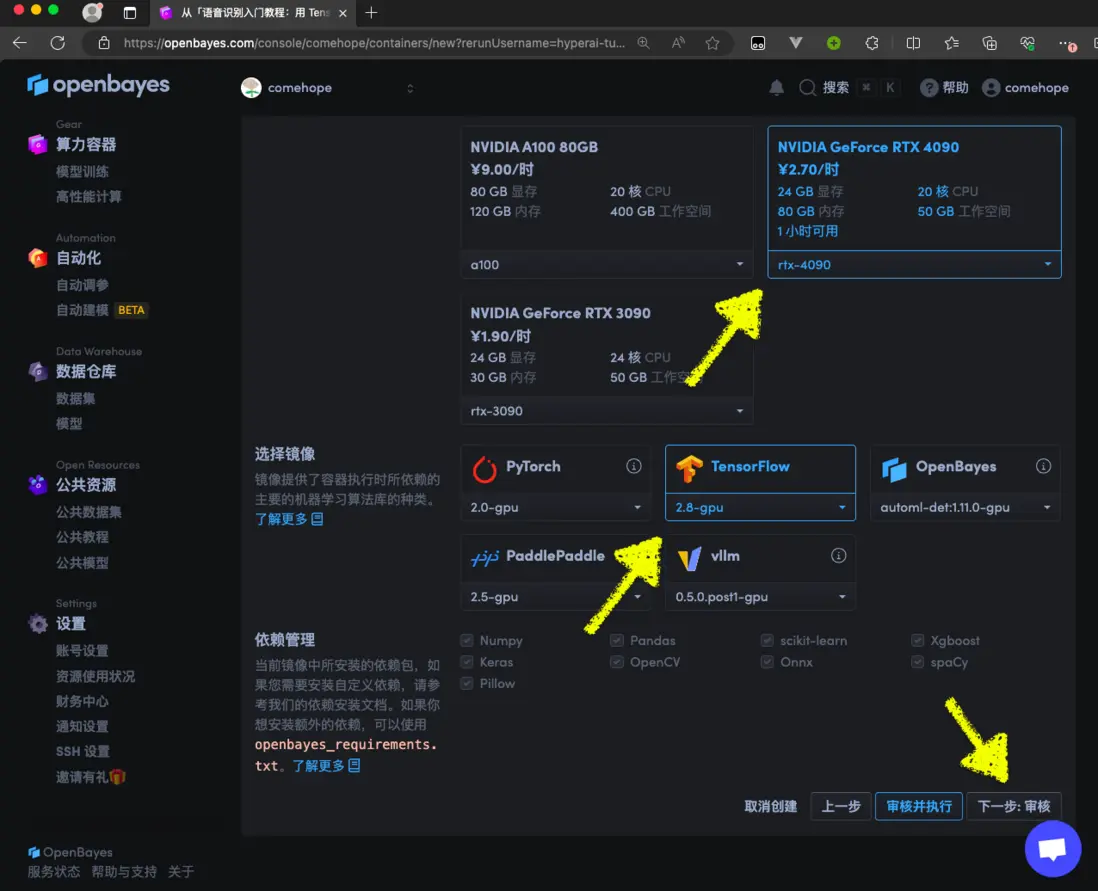Open the rtx-4090 resource dropdown
This screenshot has width=1098, height=891.
[x=915, y=264]
